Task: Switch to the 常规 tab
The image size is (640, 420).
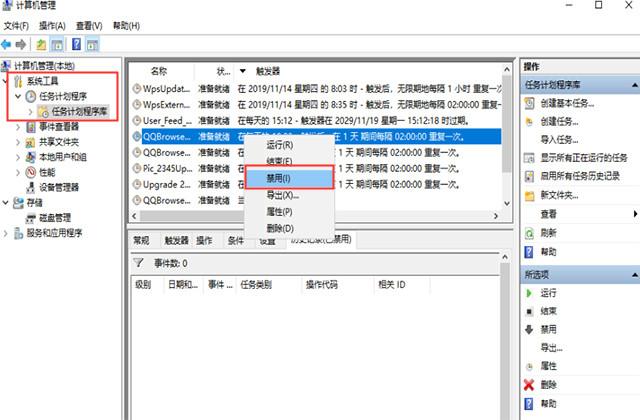Action: 141,240
